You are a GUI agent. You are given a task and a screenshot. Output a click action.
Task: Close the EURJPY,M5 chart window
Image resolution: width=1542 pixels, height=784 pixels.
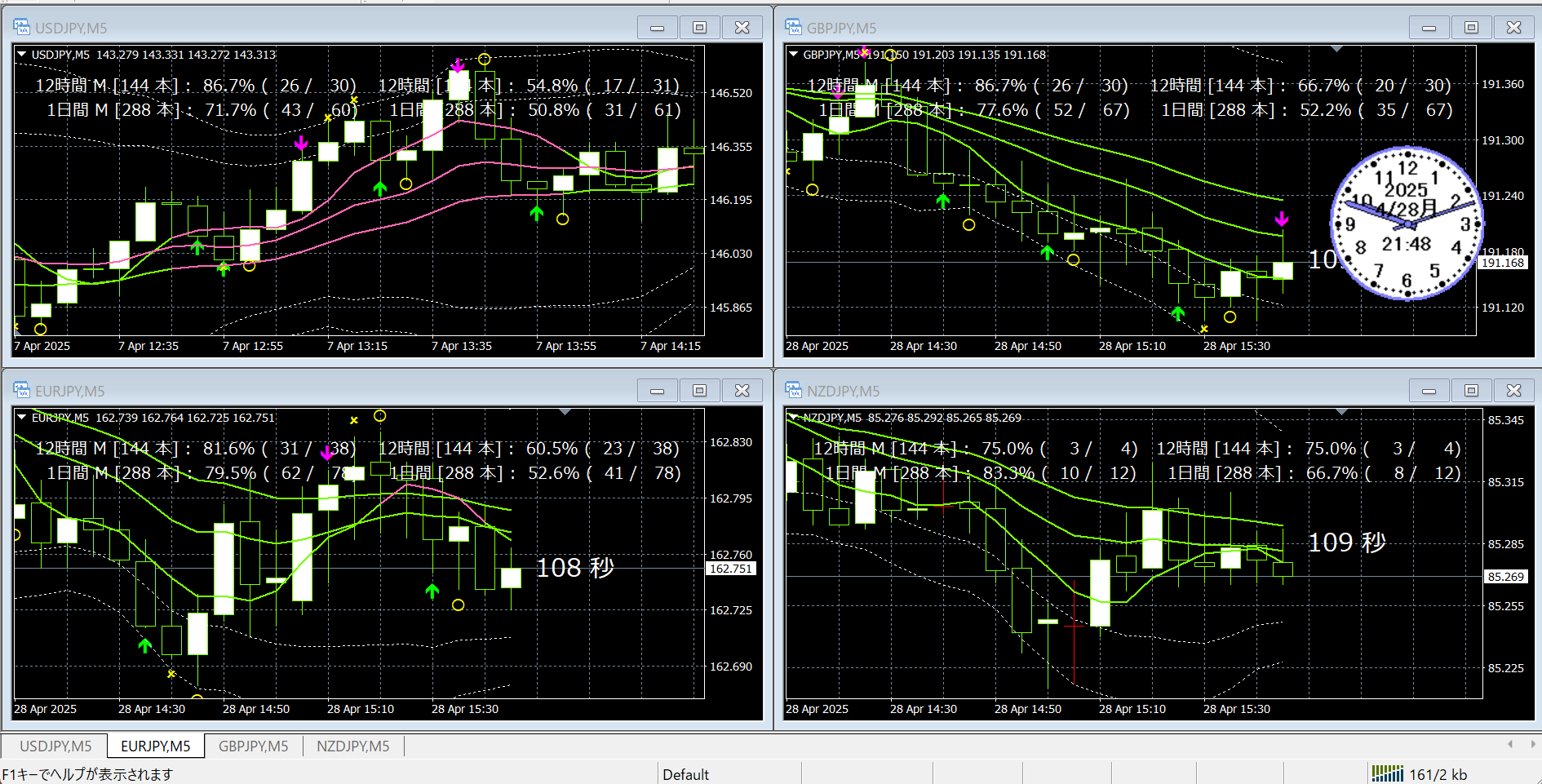(x=742, y=391)
